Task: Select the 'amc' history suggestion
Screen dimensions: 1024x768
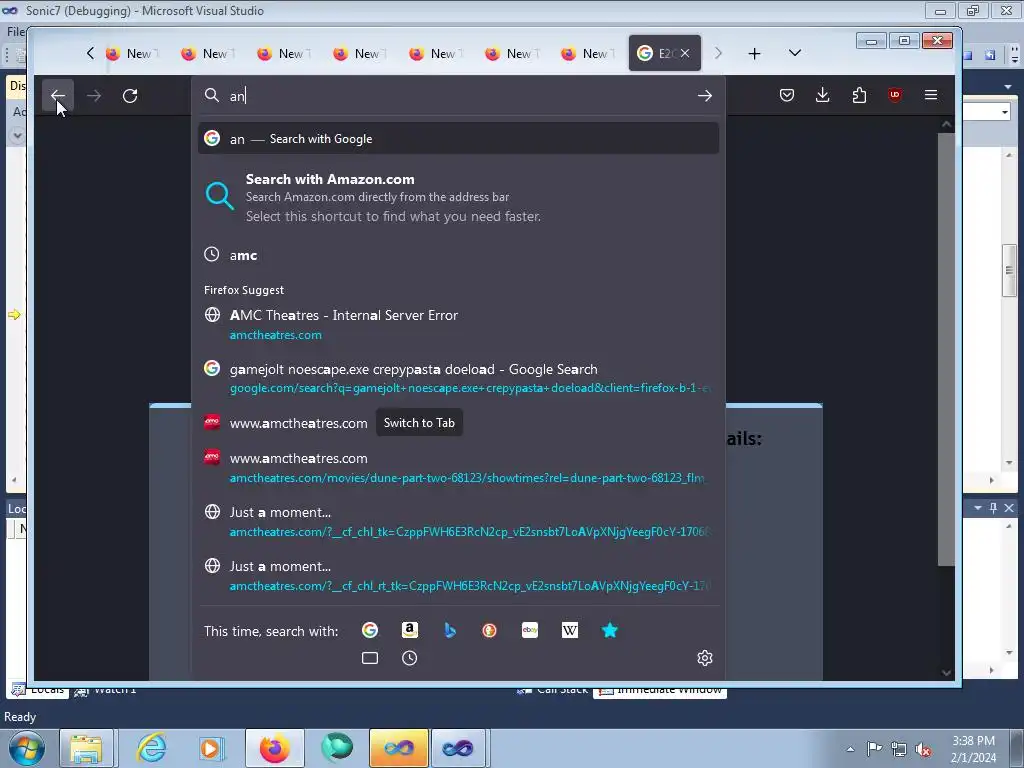Action: pos(458,255)
